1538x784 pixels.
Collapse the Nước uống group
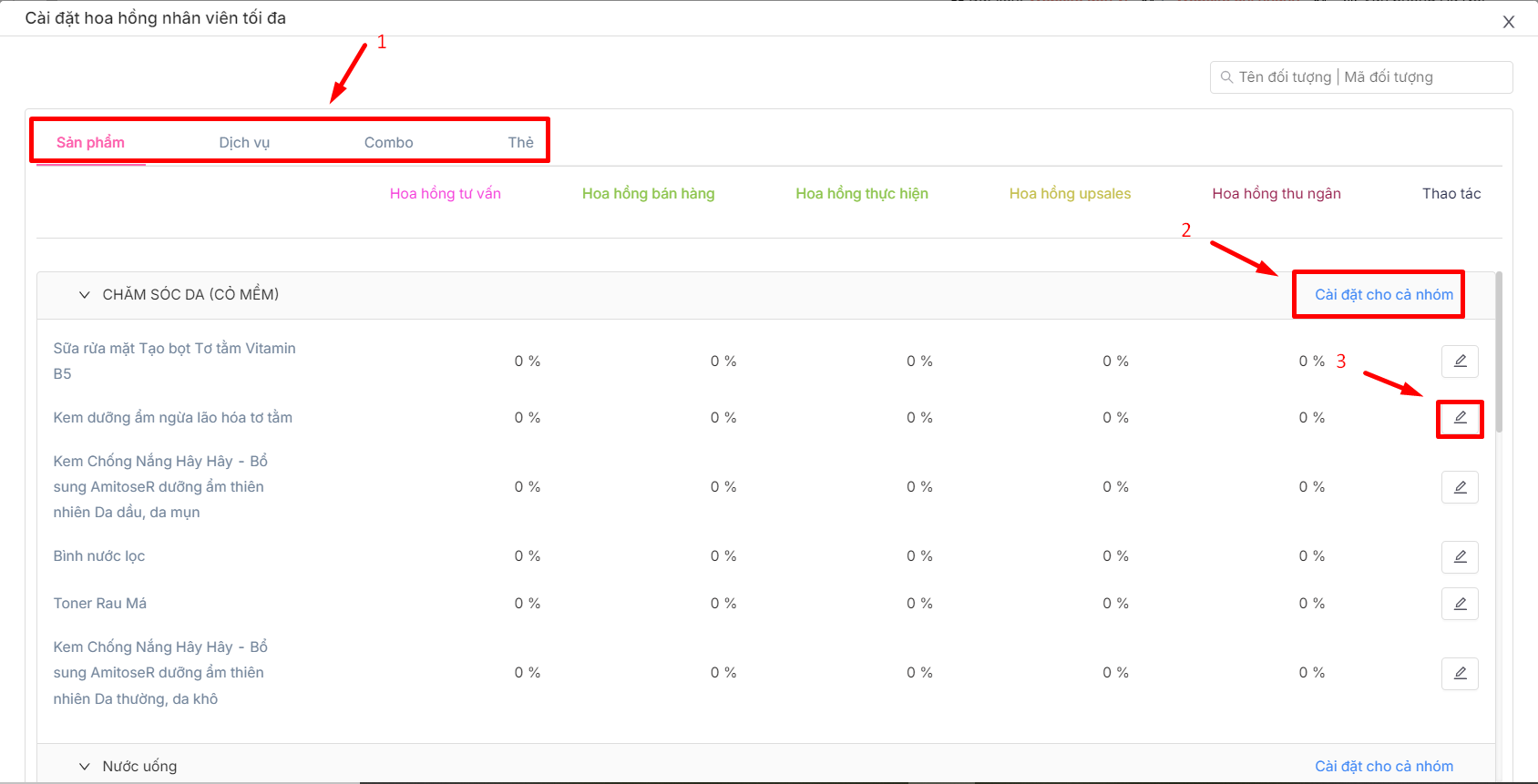pyautogui.click(x=85, y=767)
